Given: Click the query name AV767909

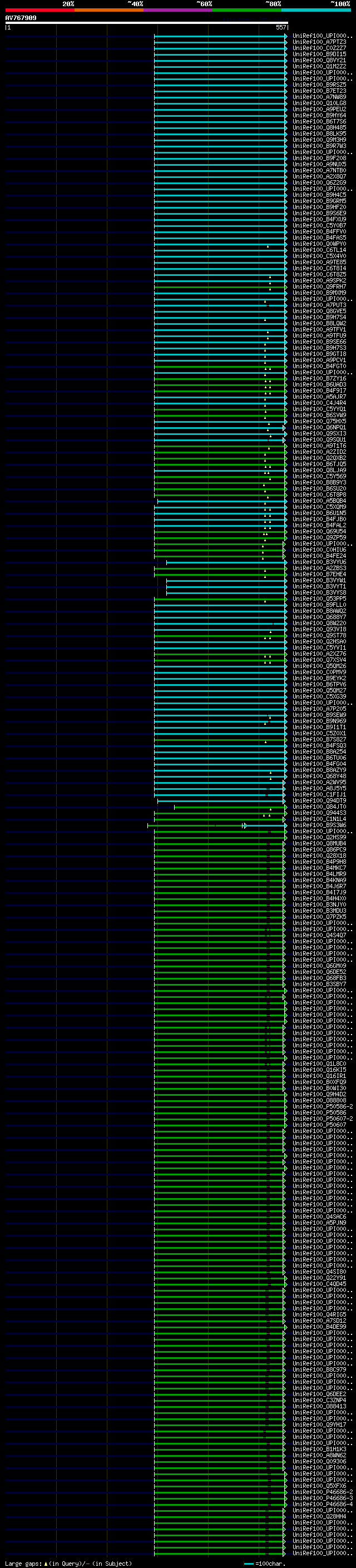Looking at the screenshot, I should pos(21,18).
